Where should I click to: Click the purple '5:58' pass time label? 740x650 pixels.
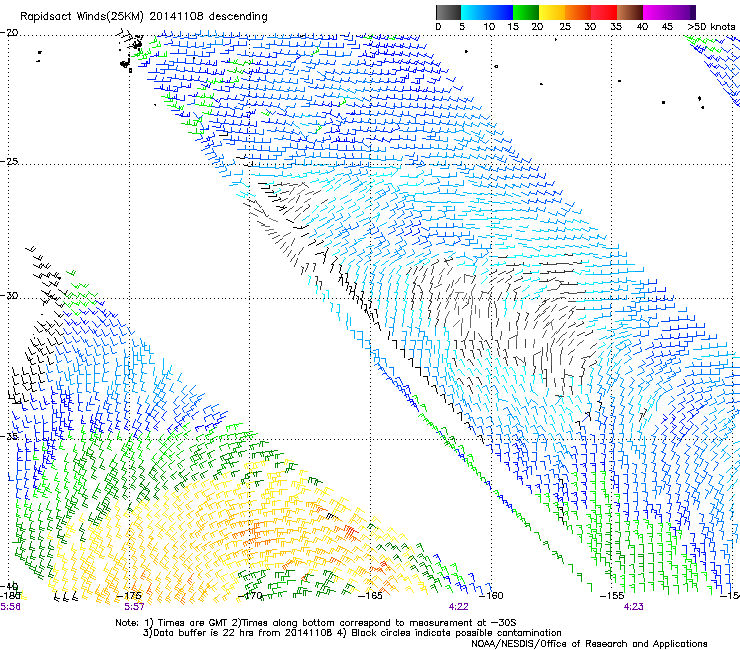pyautogui.click(x=10, y=607)
